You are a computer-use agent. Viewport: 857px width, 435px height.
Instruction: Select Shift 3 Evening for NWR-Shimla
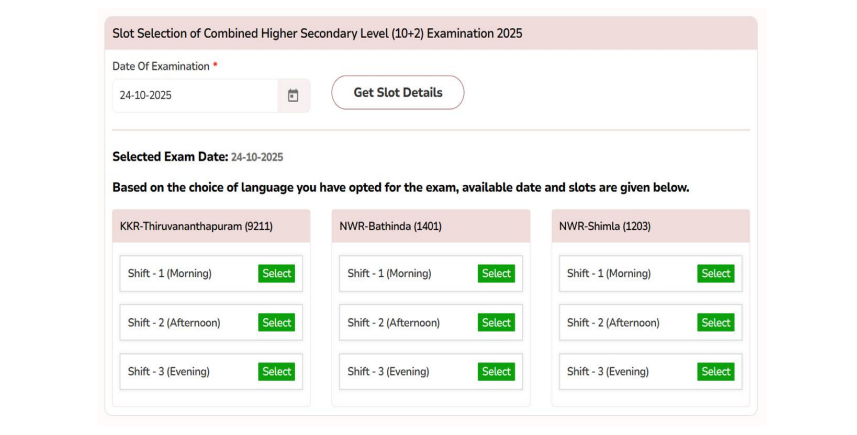click(x=716, y=372)
